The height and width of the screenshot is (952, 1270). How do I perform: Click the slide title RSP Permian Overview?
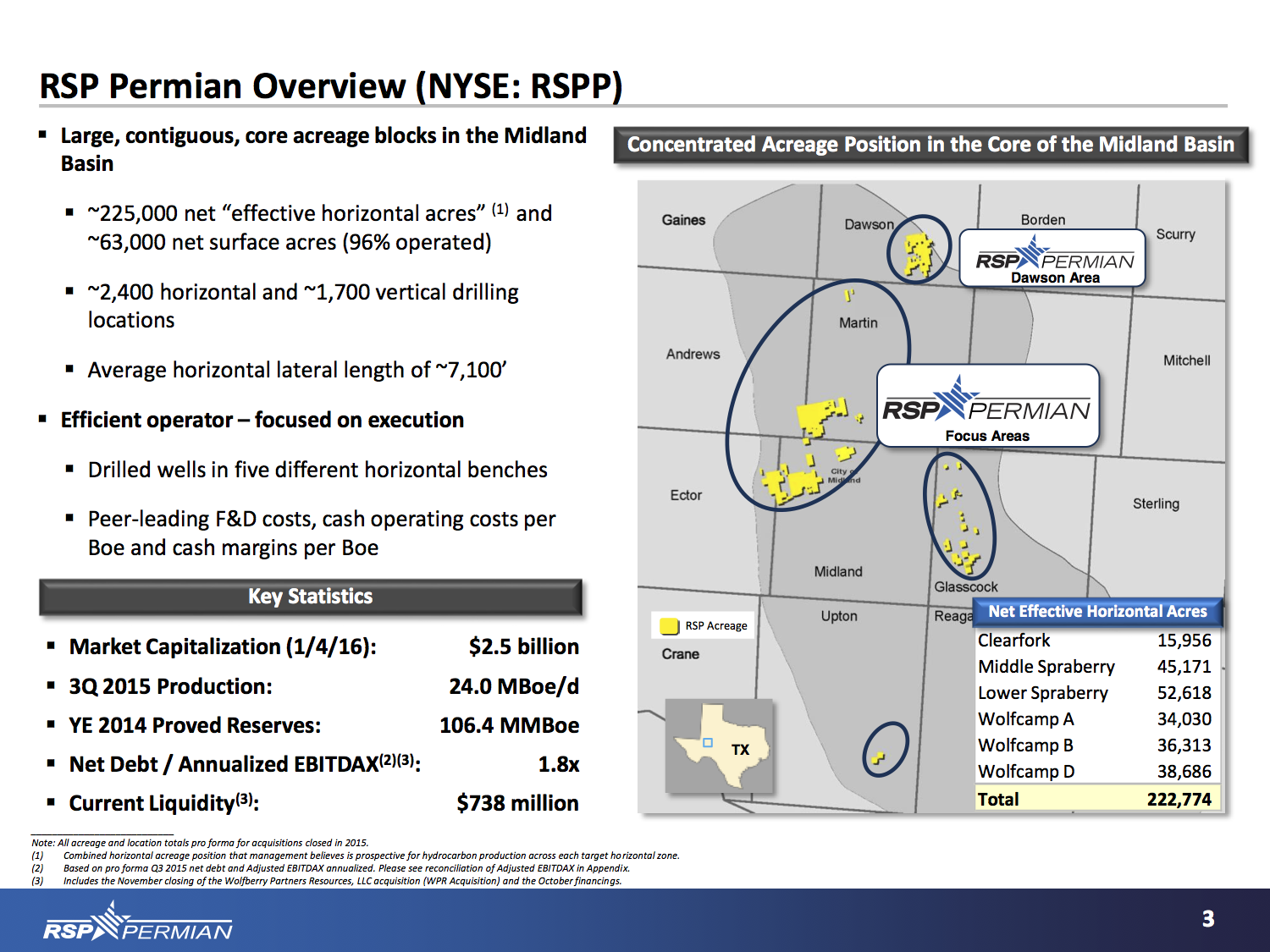tap(331, 86)
